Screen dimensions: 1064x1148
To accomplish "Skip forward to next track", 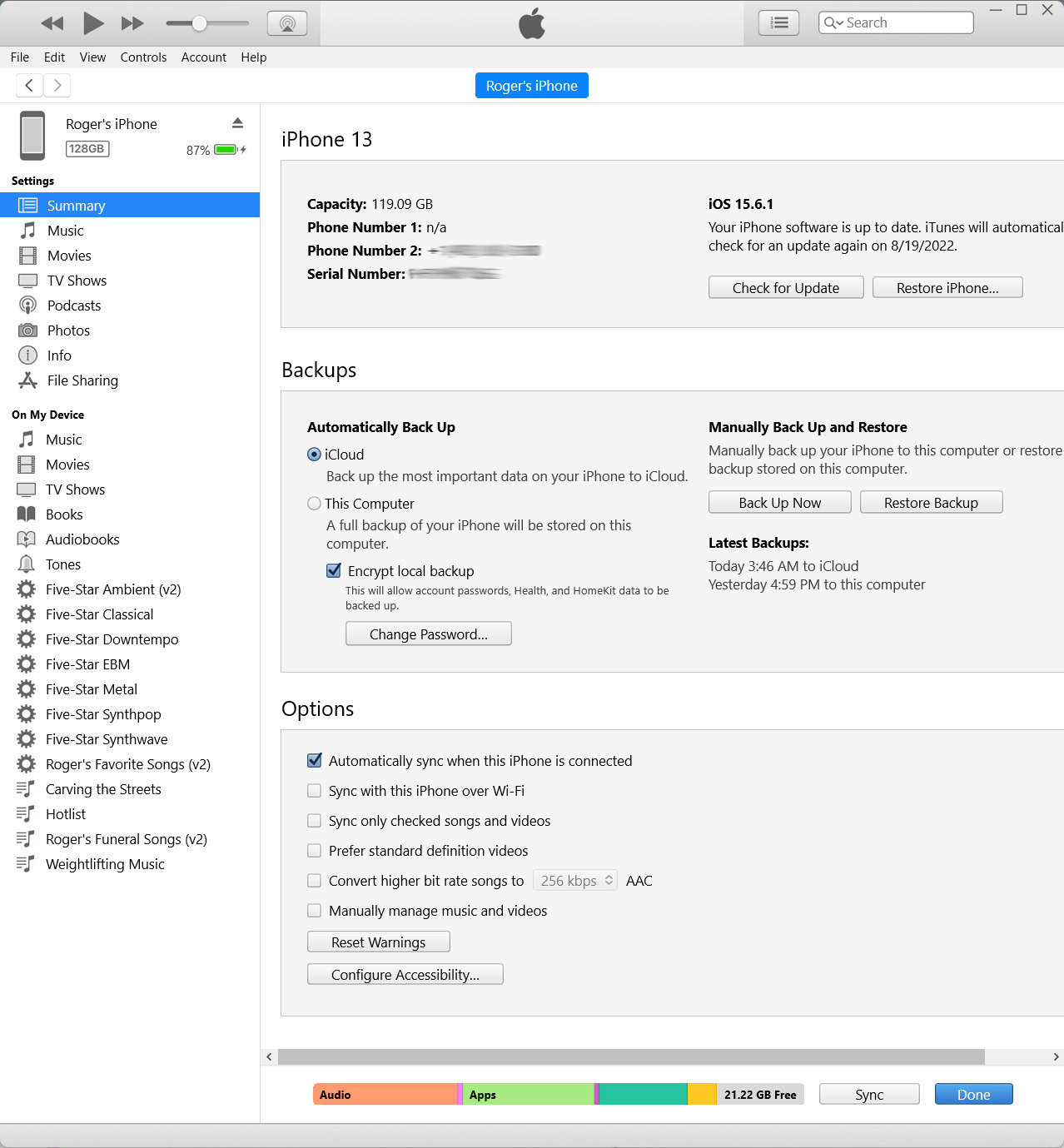I will click(132, 23).
